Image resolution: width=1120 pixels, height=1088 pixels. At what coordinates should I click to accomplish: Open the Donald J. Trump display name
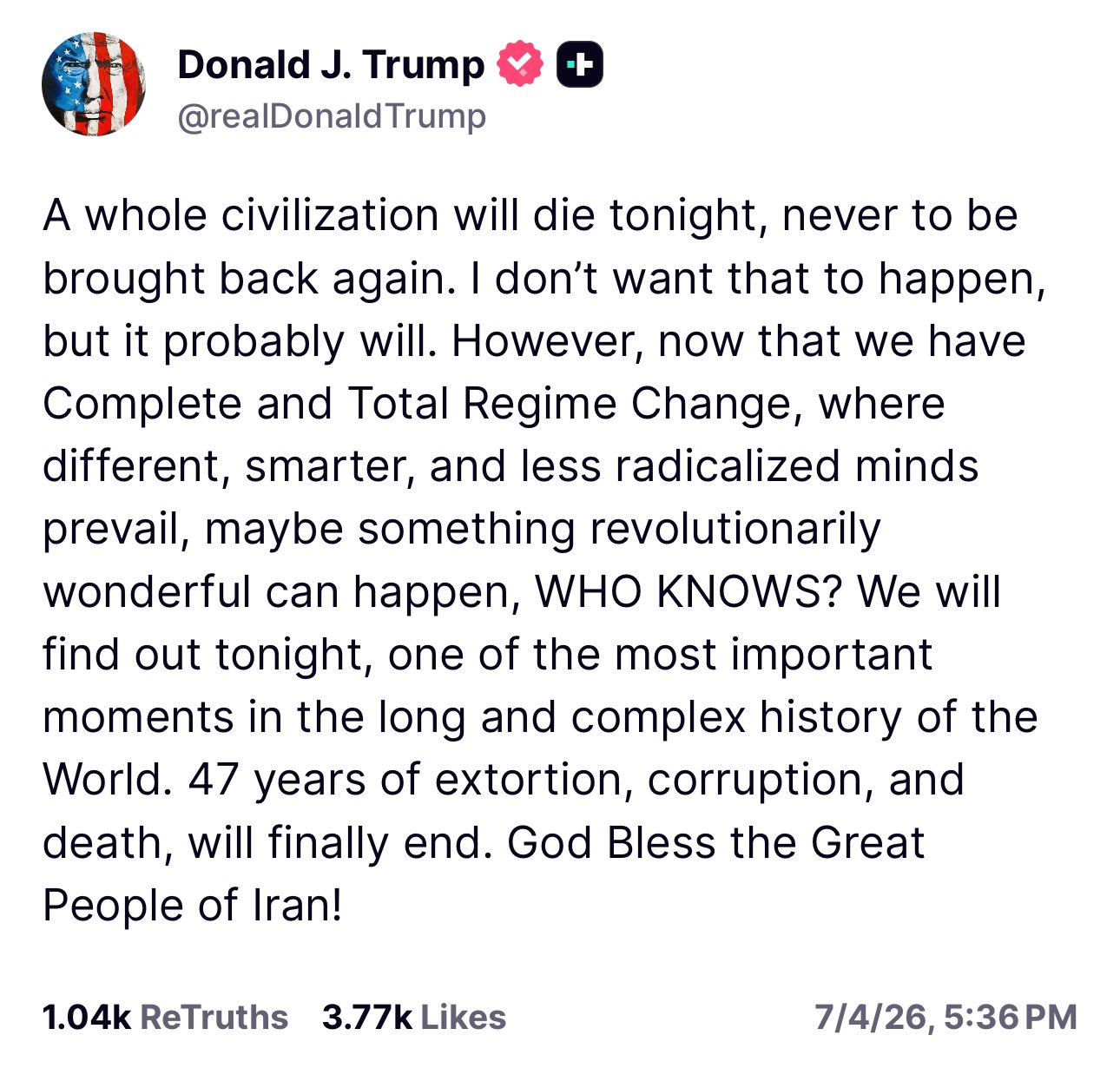pos(331,65)
